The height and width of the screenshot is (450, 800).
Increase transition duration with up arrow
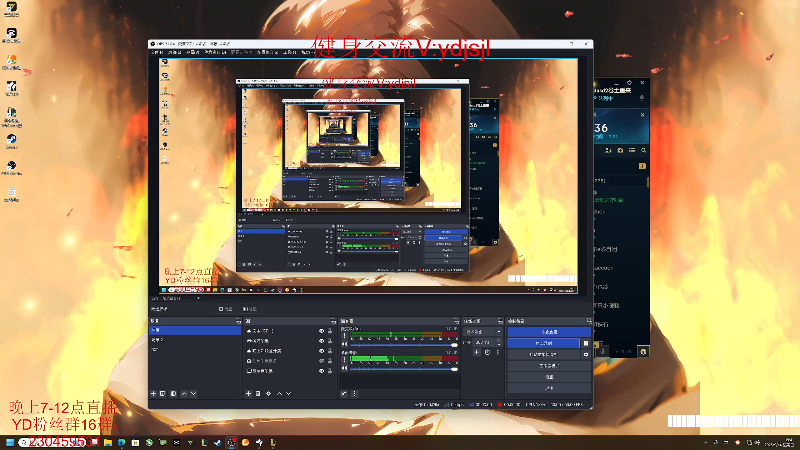498,340
